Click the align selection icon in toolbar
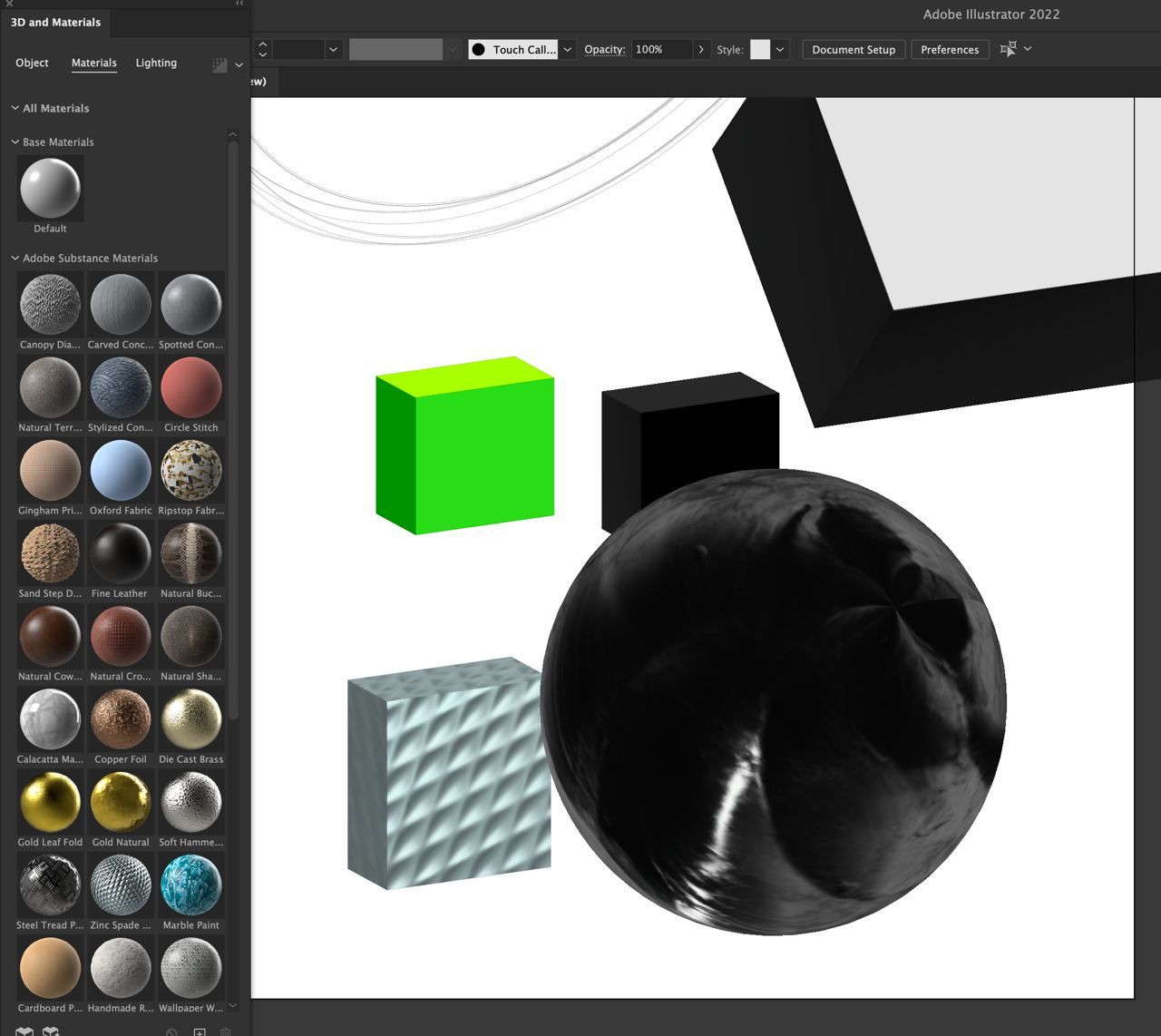Viewport: 1161px width, 1036px height. (x=1008, y=49)
